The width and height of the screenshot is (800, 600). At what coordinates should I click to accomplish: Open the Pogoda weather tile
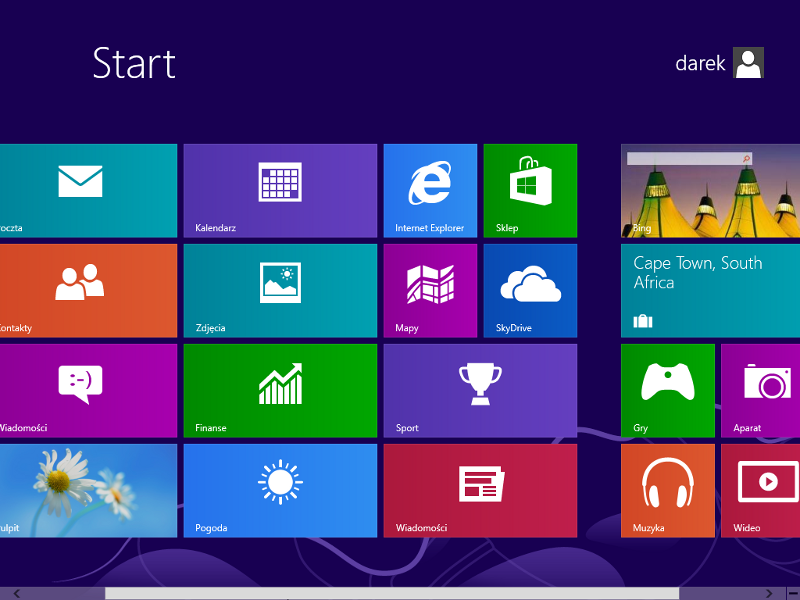coord(280,490)
